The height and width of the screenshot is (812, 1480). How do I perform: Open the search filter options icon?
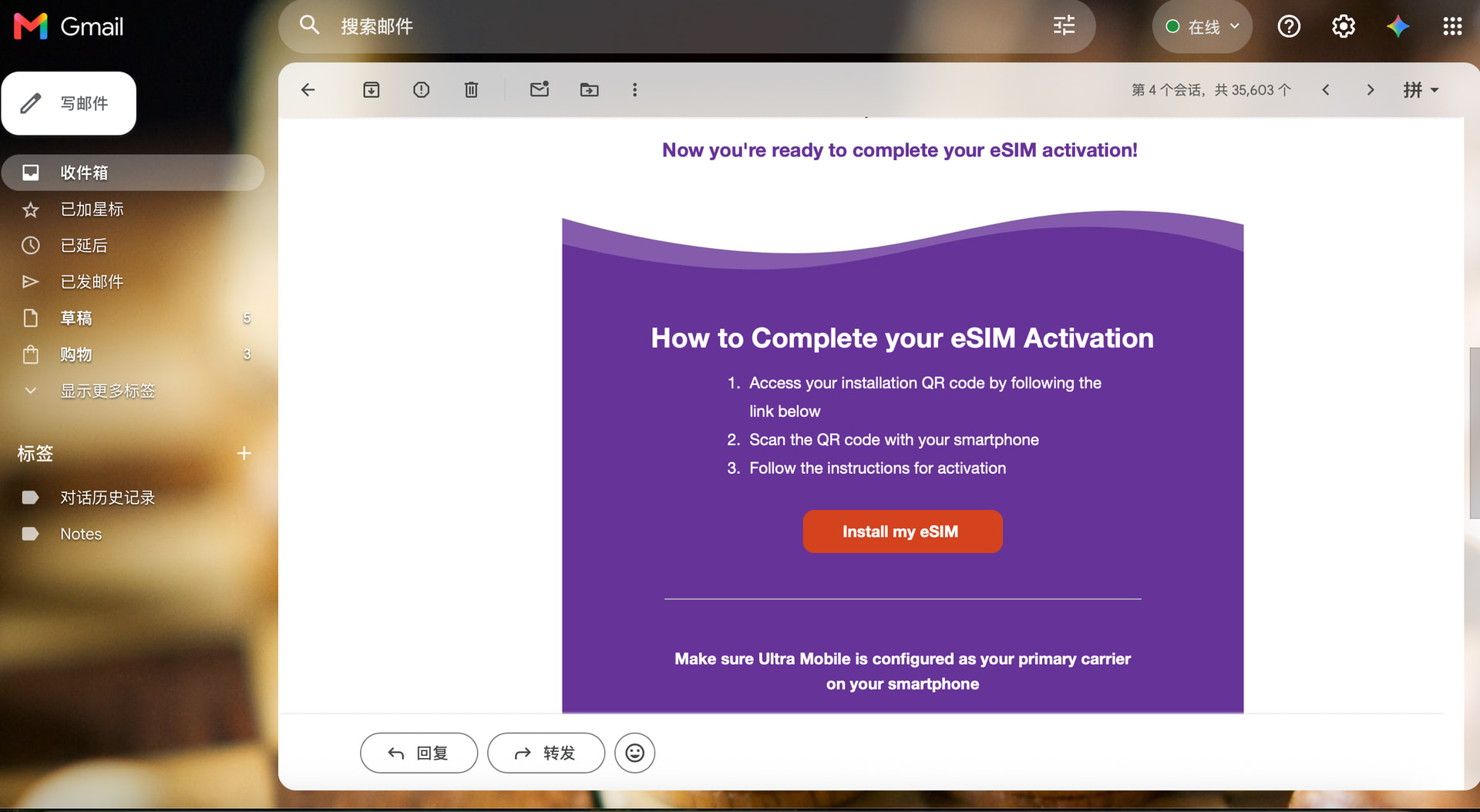click(1064, 26)
